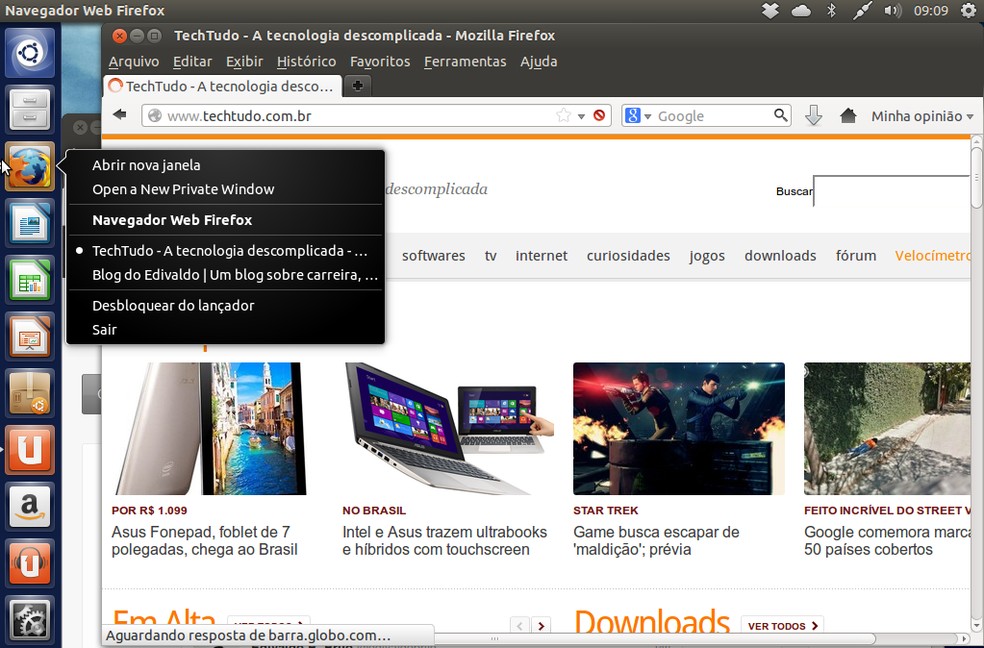
Task: Click next arrow in Em Alta carousel
Action: (x=541, y=625)
